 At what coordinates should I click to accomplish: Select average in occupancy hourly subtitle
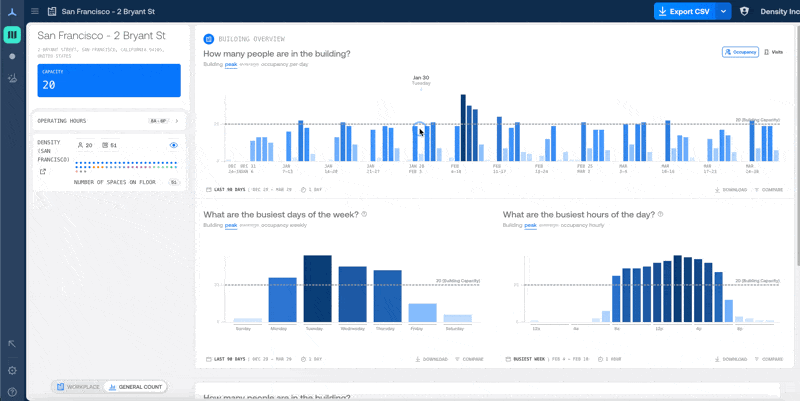(548, 225)
